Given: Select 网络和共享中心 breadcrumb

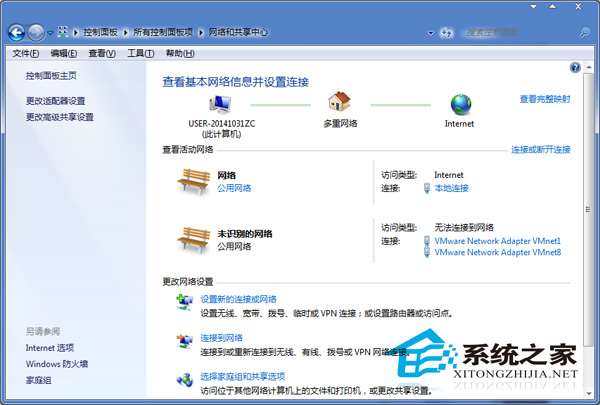Looking at the screenshot, I should coord(238,33).
